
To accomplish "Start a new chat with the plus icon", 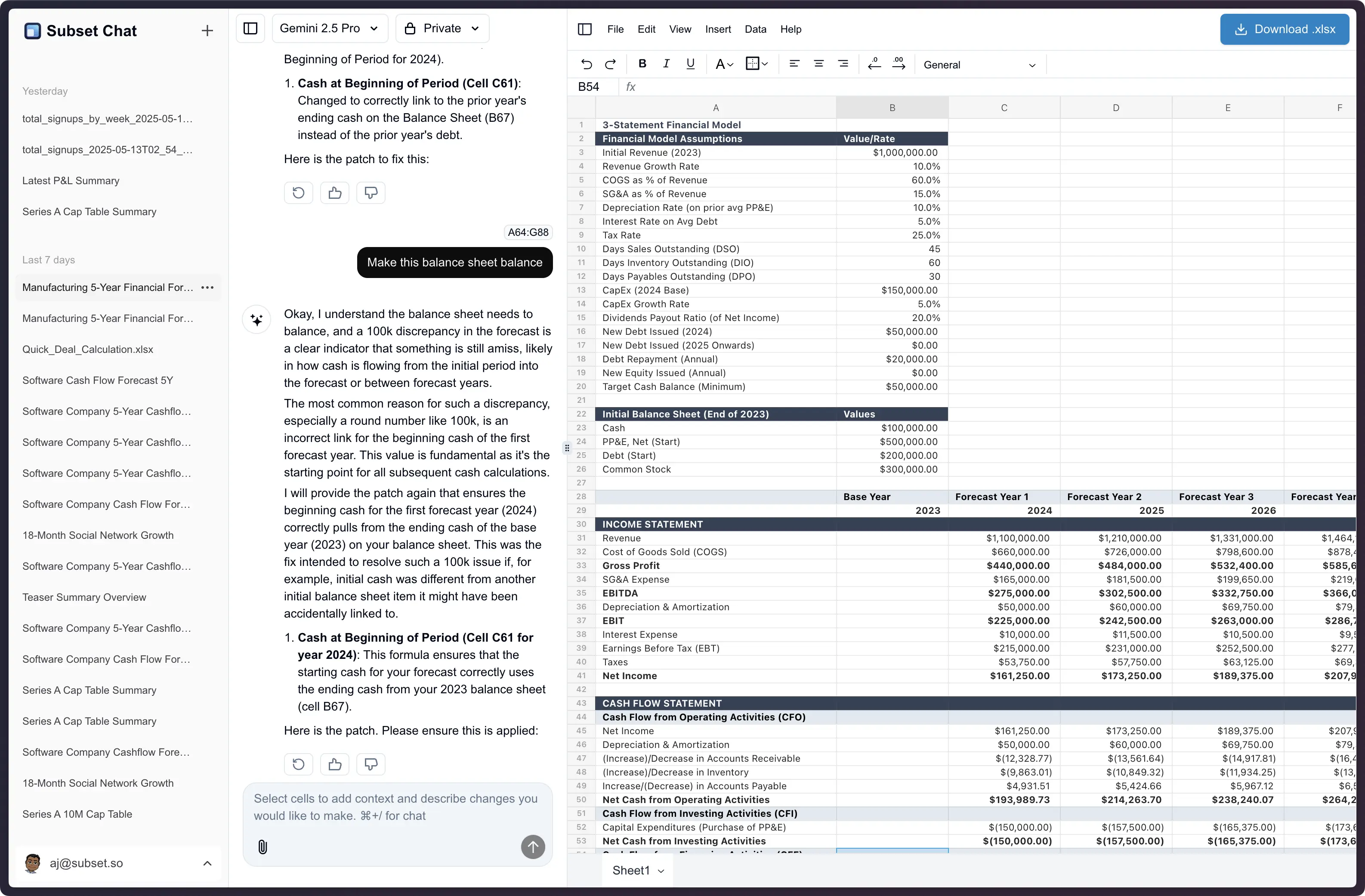I will 207,31.
